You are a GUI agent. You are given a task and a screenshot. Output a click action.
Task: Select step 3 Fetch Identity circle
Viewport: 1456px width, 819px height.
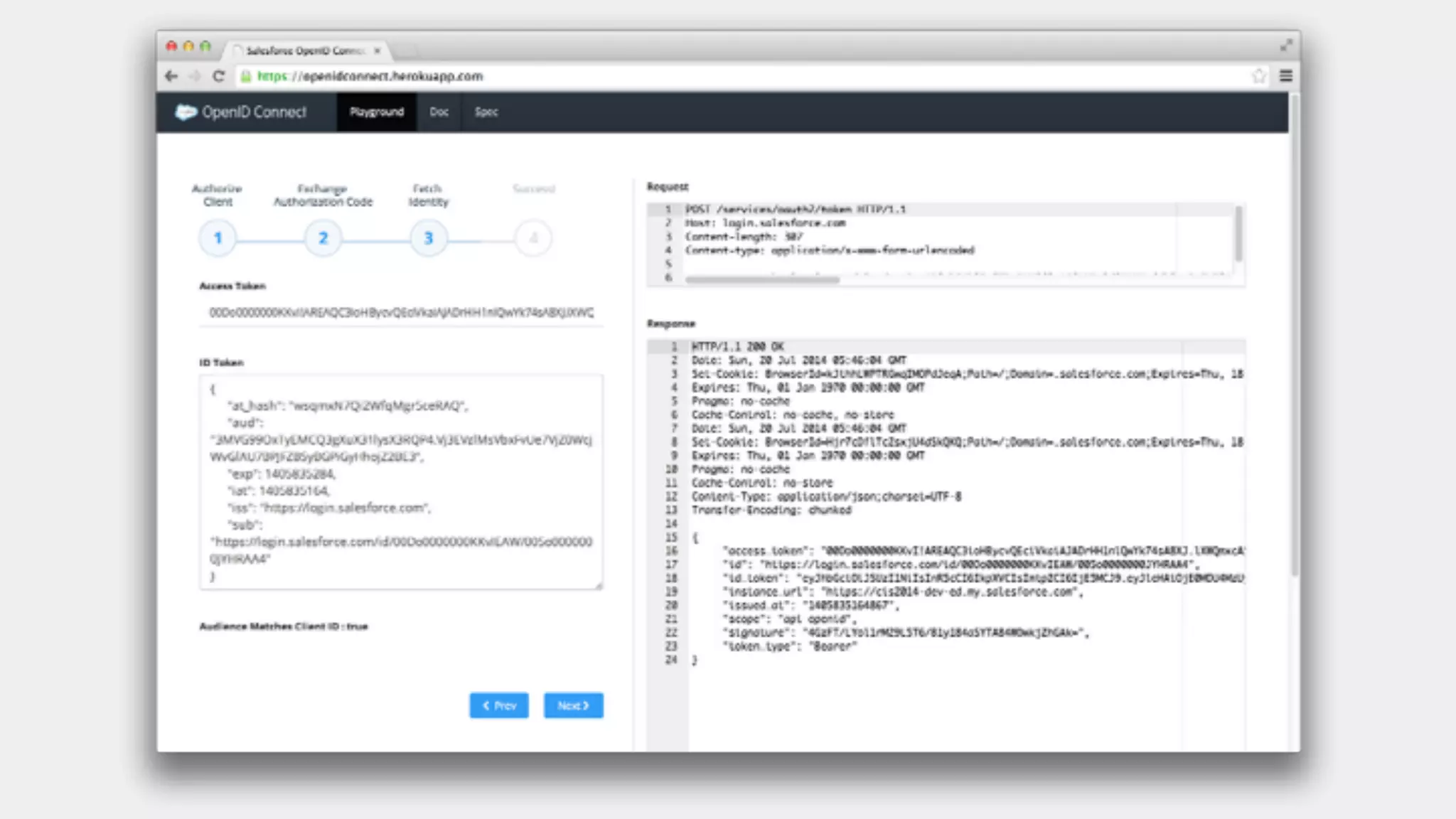click(428, 238)
